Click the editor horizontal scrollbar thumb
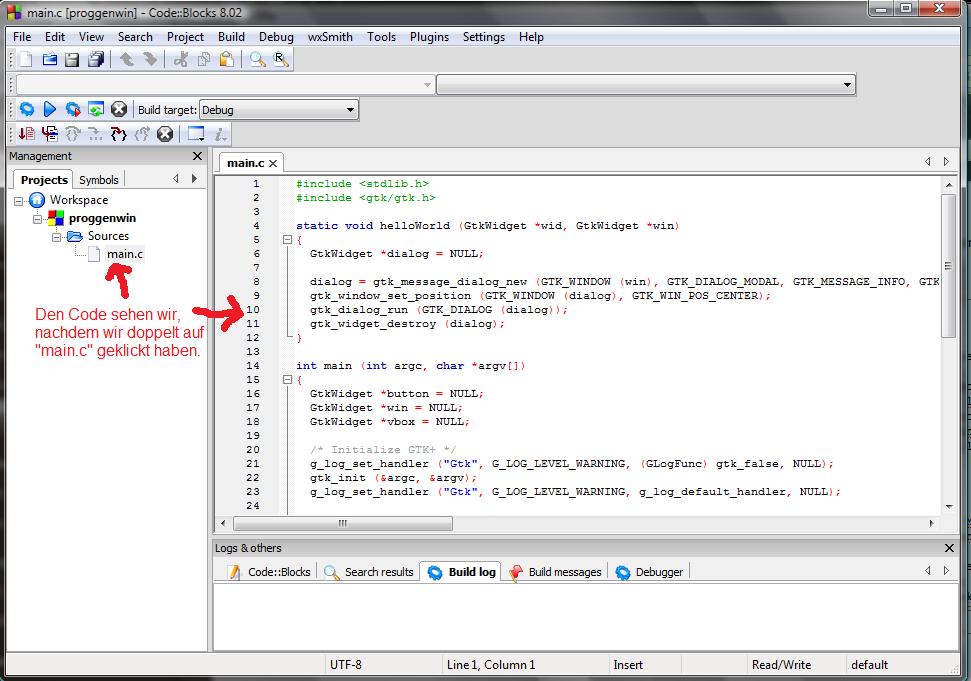The width and height of the screenshot is (971, 681). (x=342, y=523)
